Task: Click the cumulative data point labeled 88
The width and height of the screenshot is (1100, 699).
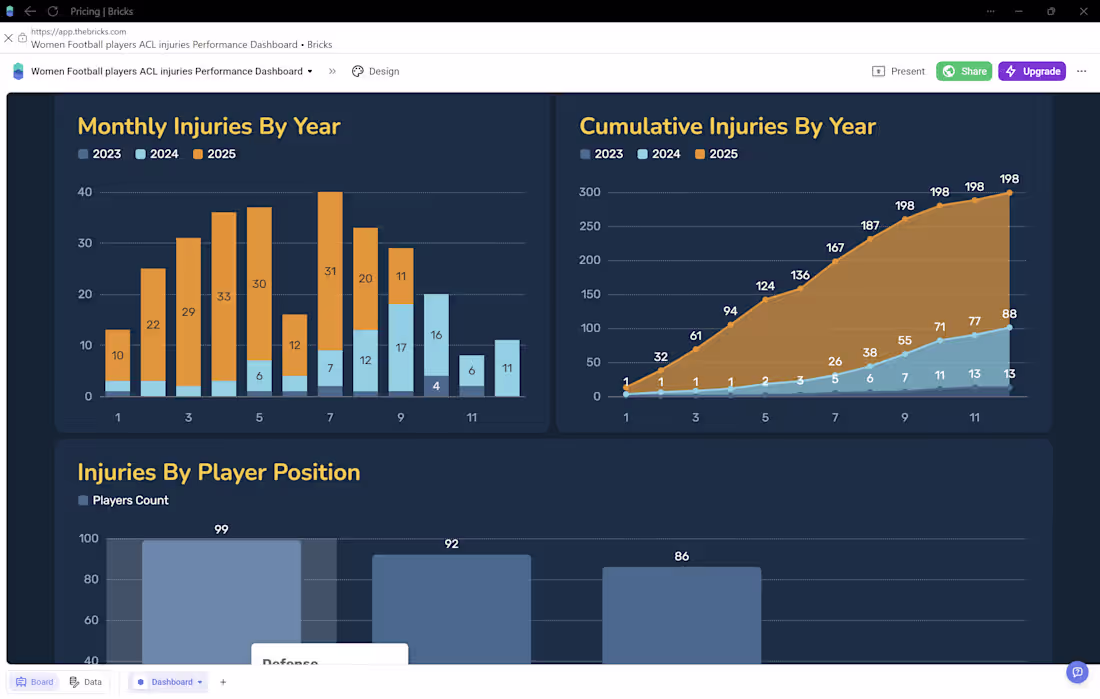Action: pos(1010,327)
